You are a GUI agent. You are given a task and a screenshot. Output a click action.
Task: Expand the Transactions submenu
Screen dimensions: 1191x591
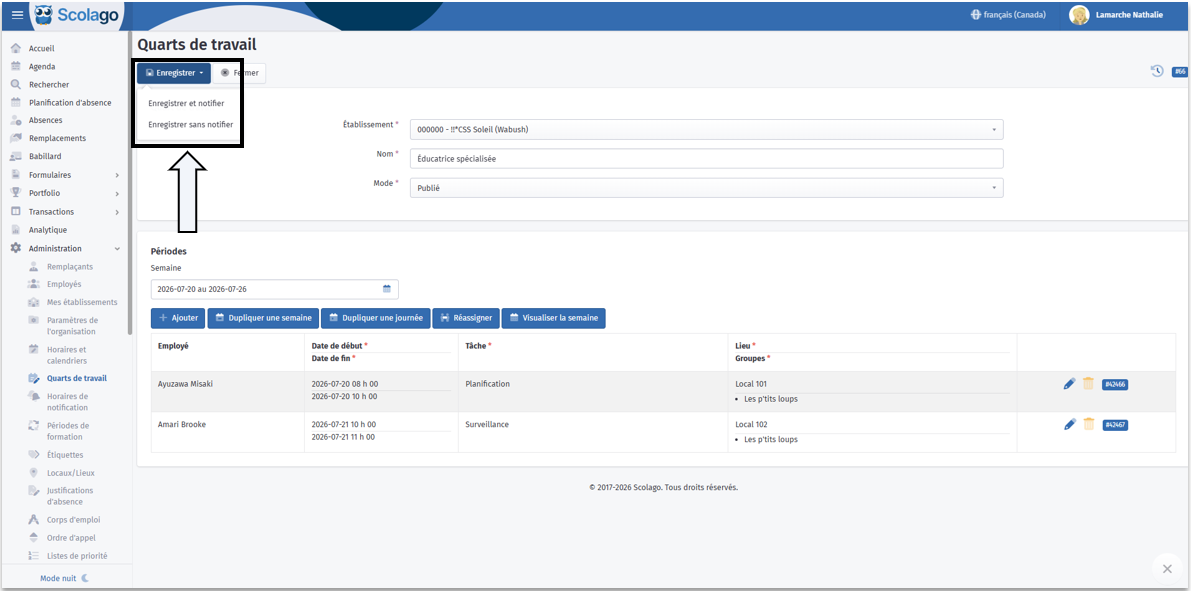point(117,212)
